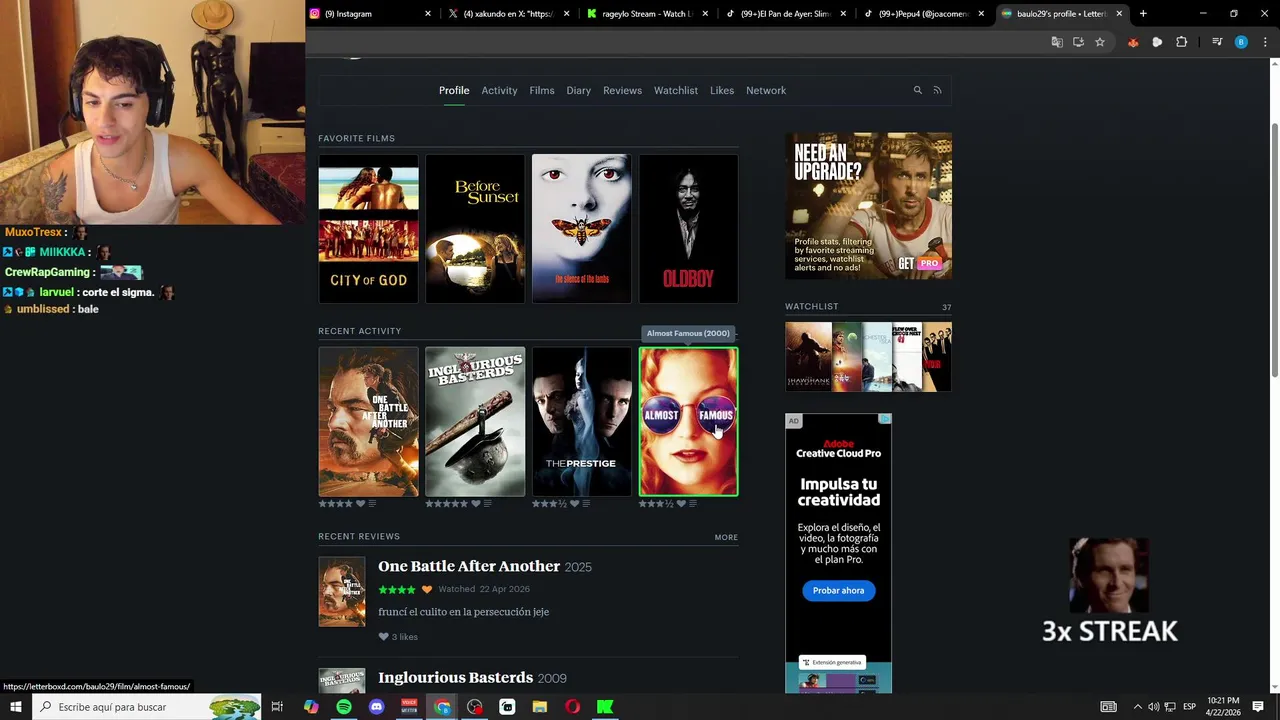Open Inglourious Basterds review title
1280x720 pixels.
456,678
